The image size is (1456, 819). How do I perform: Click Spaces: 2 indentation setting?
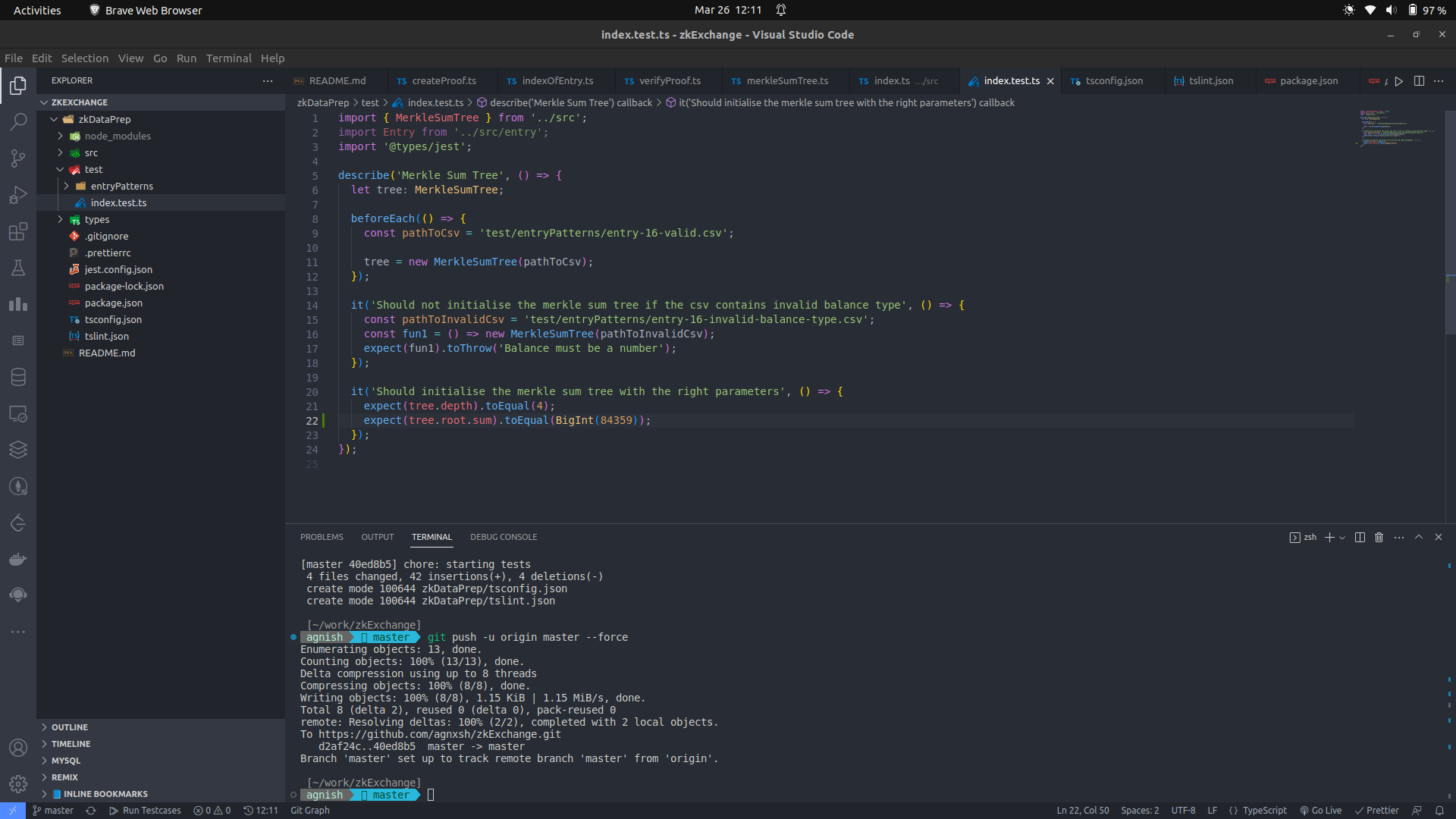[x=1140, y=811]
